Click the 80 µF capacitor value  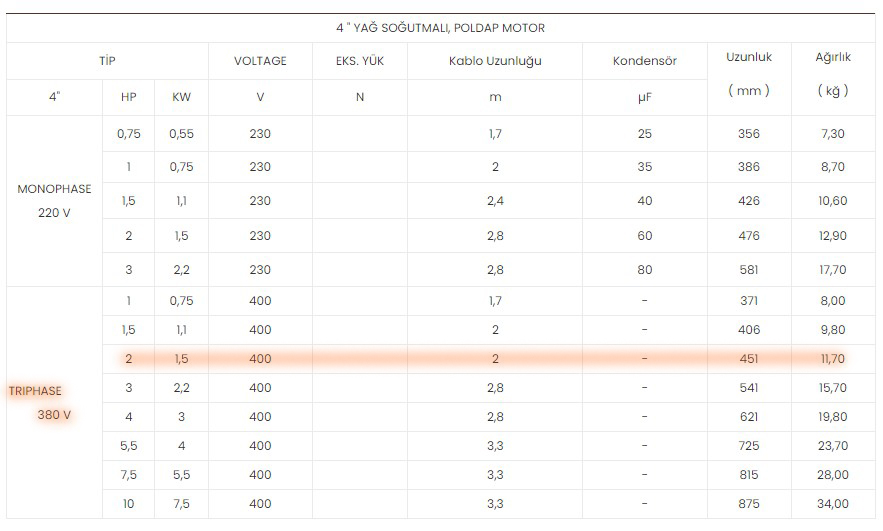point(645,270)
